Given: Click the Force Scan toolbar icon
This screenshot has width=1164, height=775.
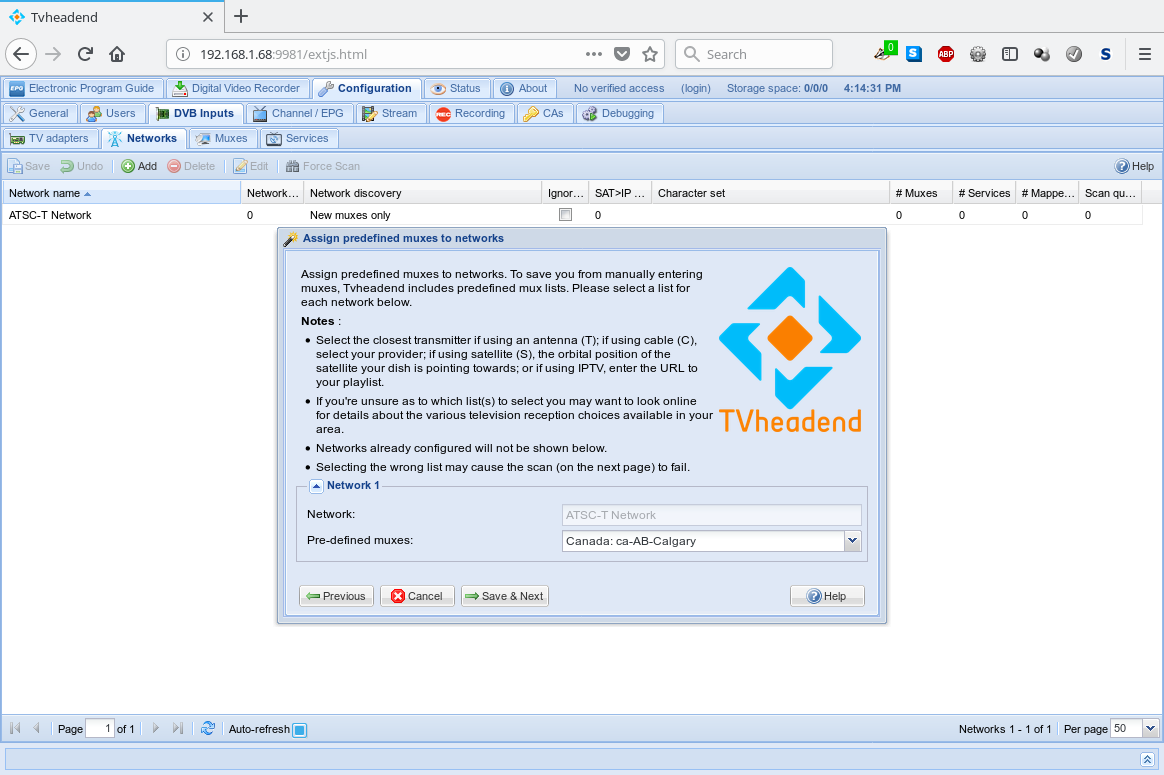Looking at the screenshot, I should point(293,166).
